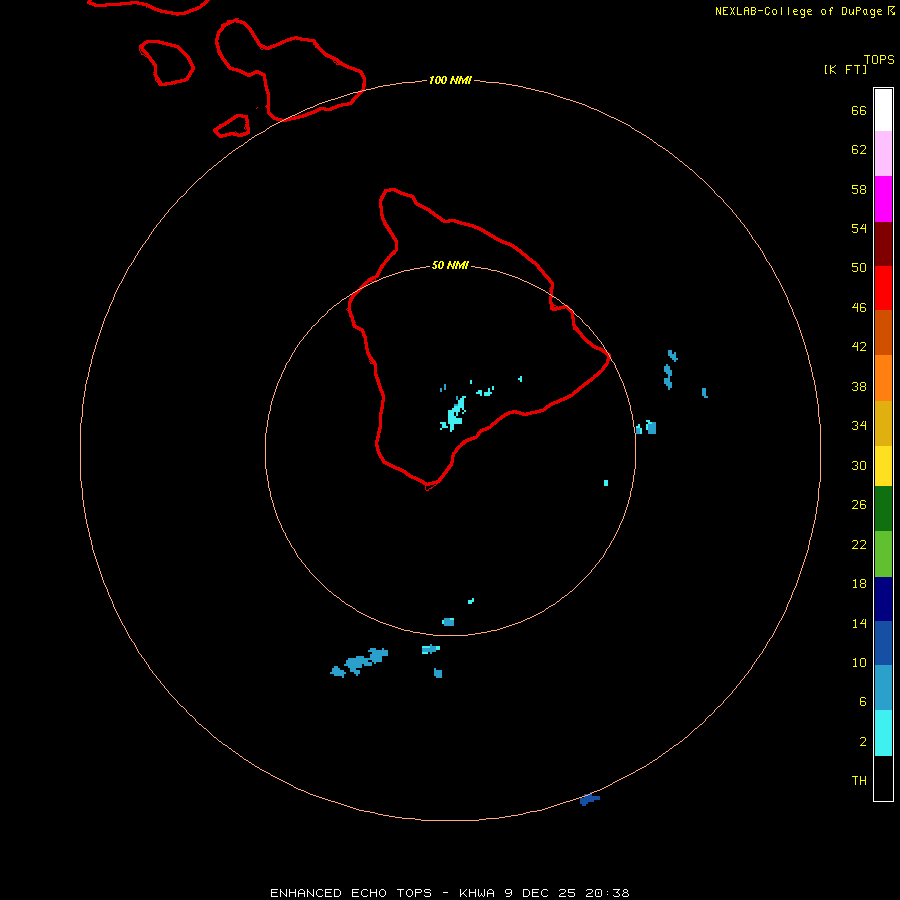Click the dark red 54 kft legend swatch
This screenshot has height=900, width=900.
tap(883, 243)
